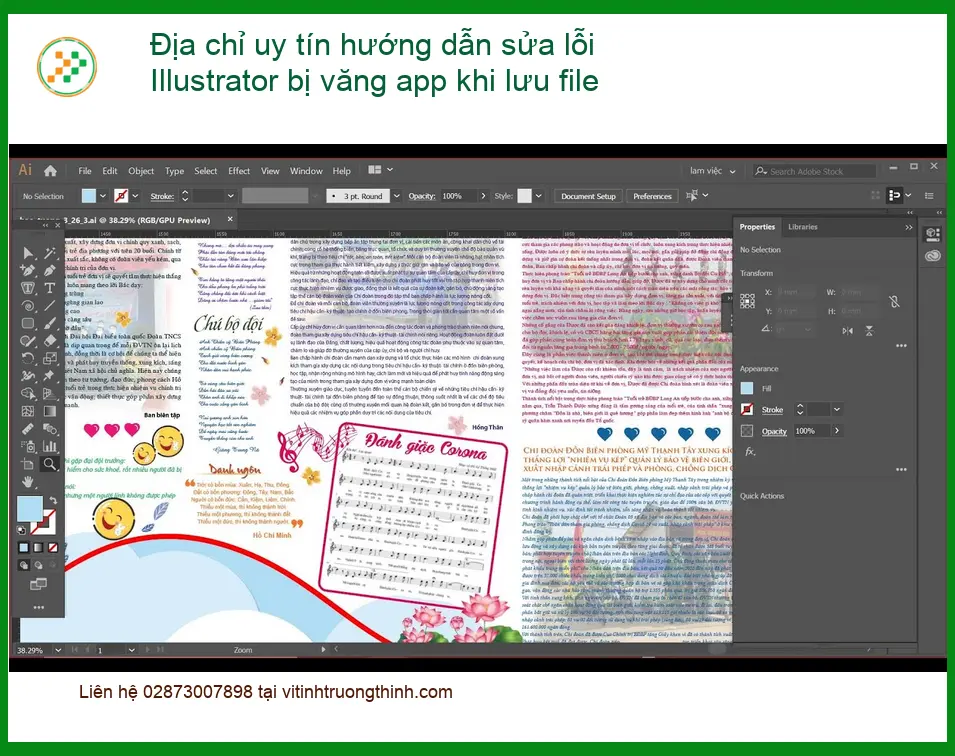
Task: Select the Eraser tool
Action: [x=50, y=341]
